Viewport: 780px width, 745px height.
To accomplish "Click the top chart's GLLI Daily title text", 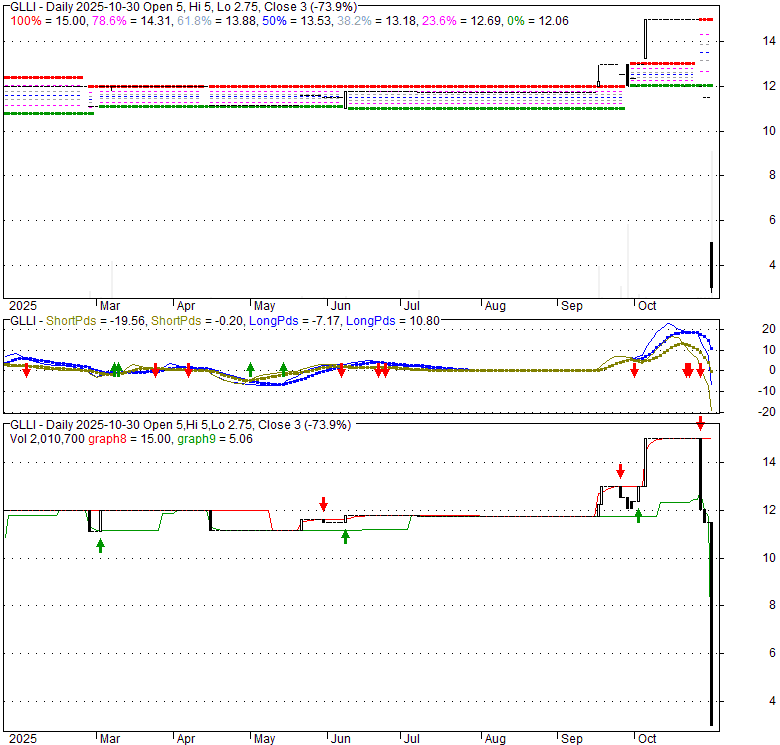I will click(x=183, y=7).
